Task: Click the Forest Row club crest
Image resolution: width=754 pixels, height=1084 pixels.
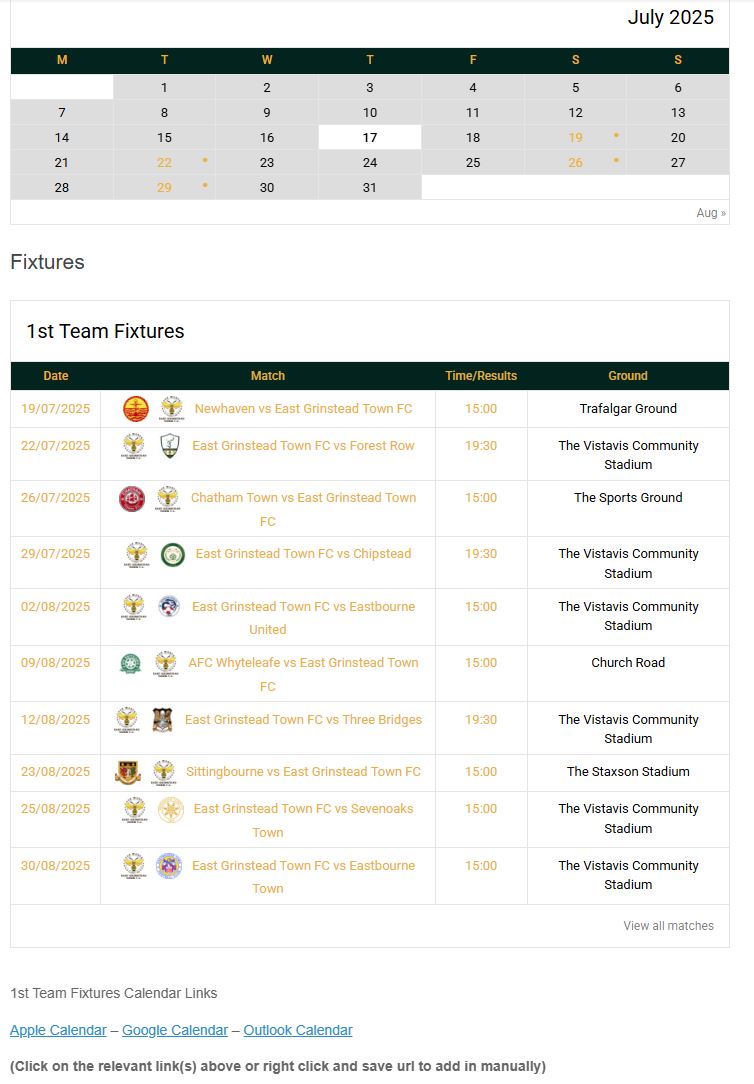Action: [170, 446]
